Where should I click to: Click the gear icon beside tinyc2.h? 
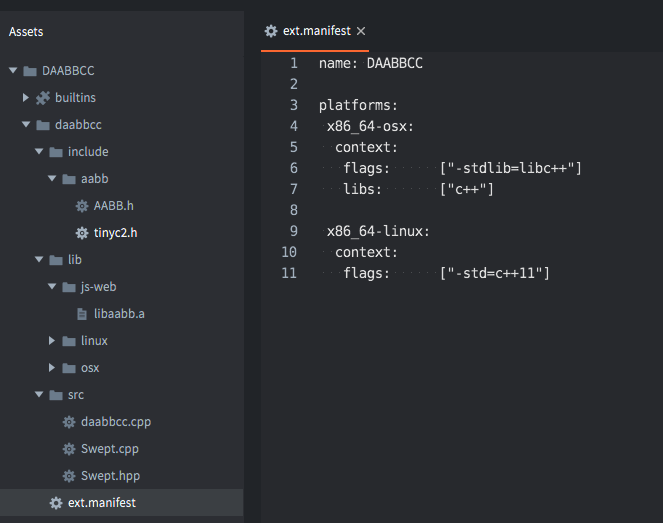(x=82, y=233)
